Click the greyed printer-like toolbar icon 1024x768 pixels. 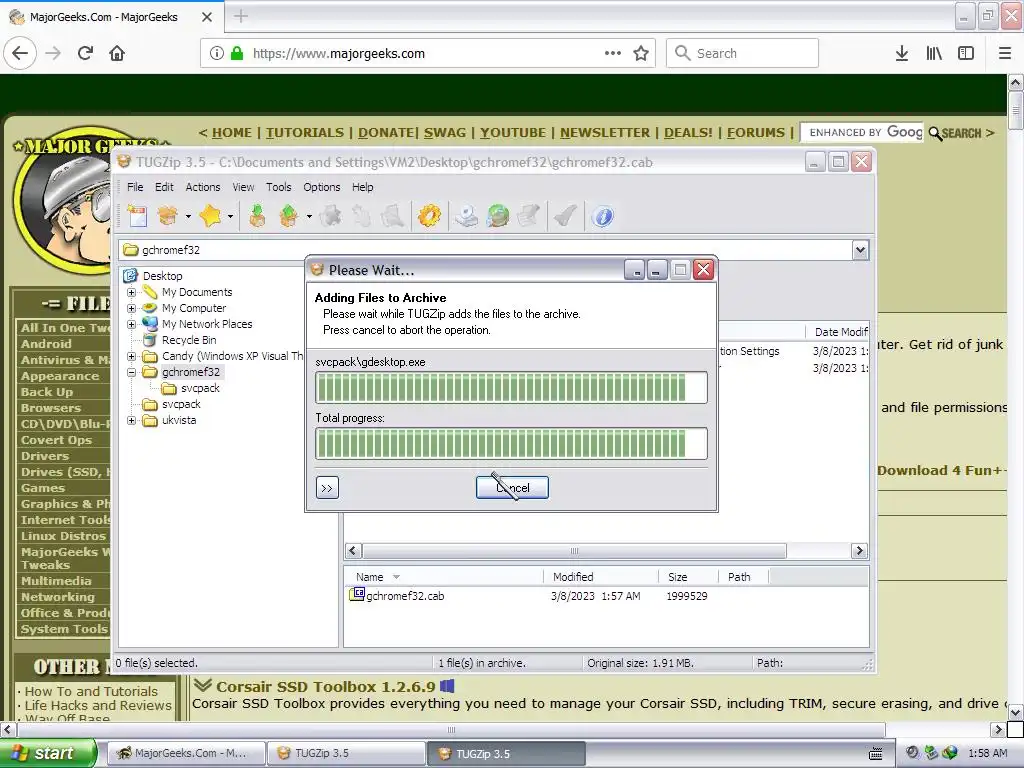530,216
